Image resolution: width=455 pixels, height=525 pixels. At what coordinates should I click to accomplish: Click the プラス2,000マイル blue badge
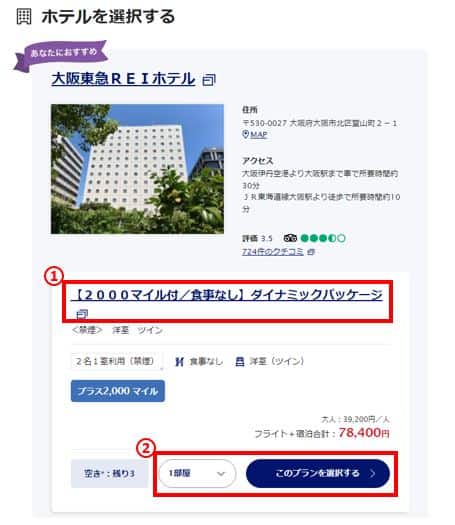coord(118,391)
